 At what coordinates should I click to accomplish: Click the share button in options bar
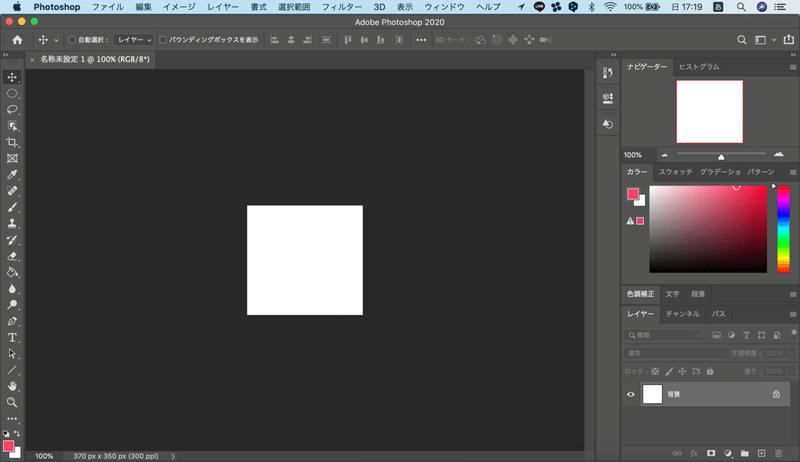(789, 39)
